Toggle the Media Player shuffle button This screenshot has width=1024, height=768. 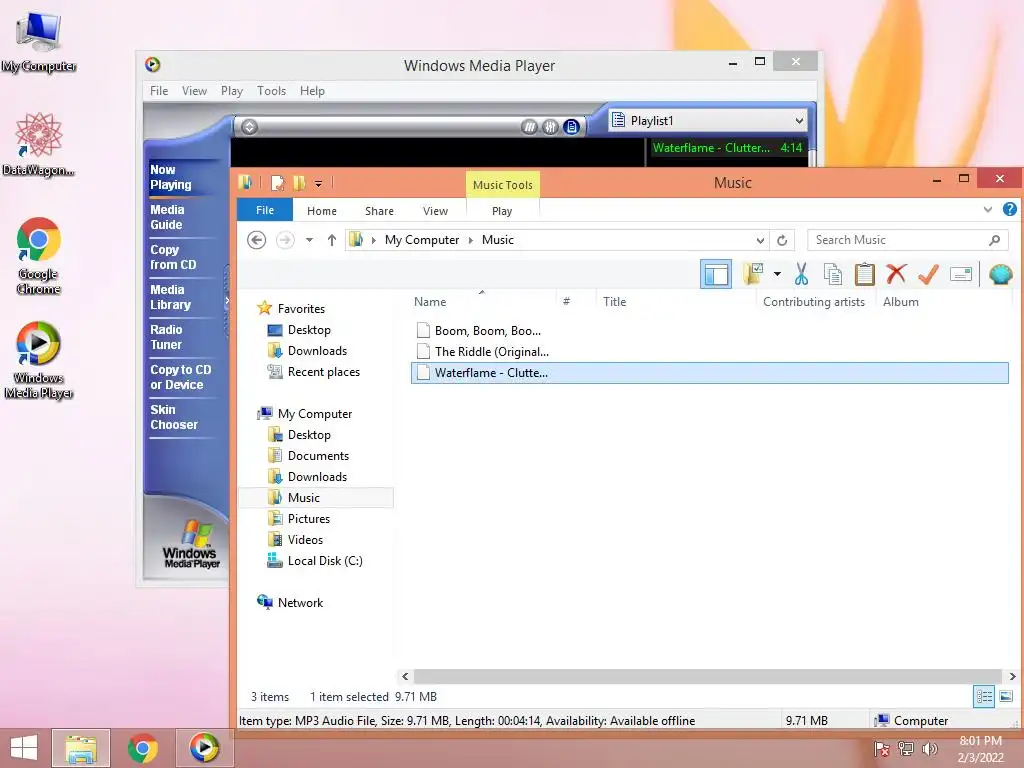click(x=529, y=127)
